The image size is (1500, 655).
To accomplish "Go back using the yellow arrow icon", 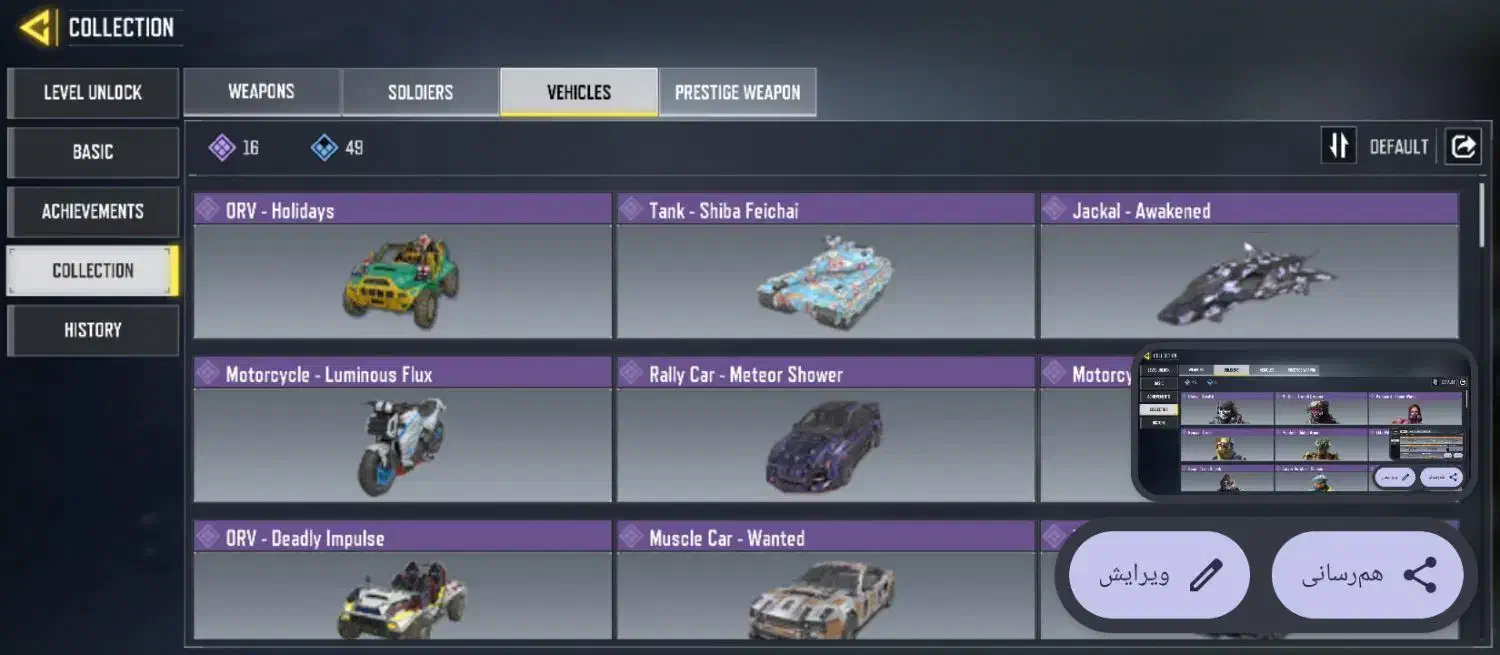I will (36, 28).
